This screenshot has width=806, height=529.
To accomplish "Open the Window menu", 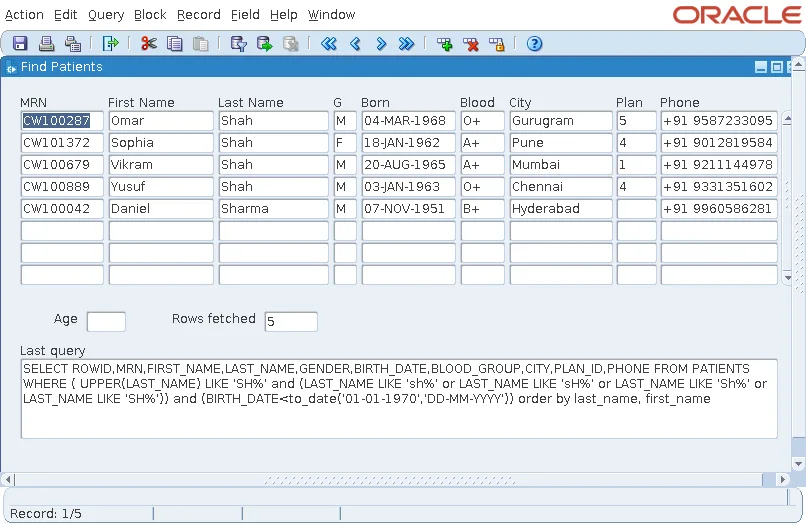I will coord(332,15).
